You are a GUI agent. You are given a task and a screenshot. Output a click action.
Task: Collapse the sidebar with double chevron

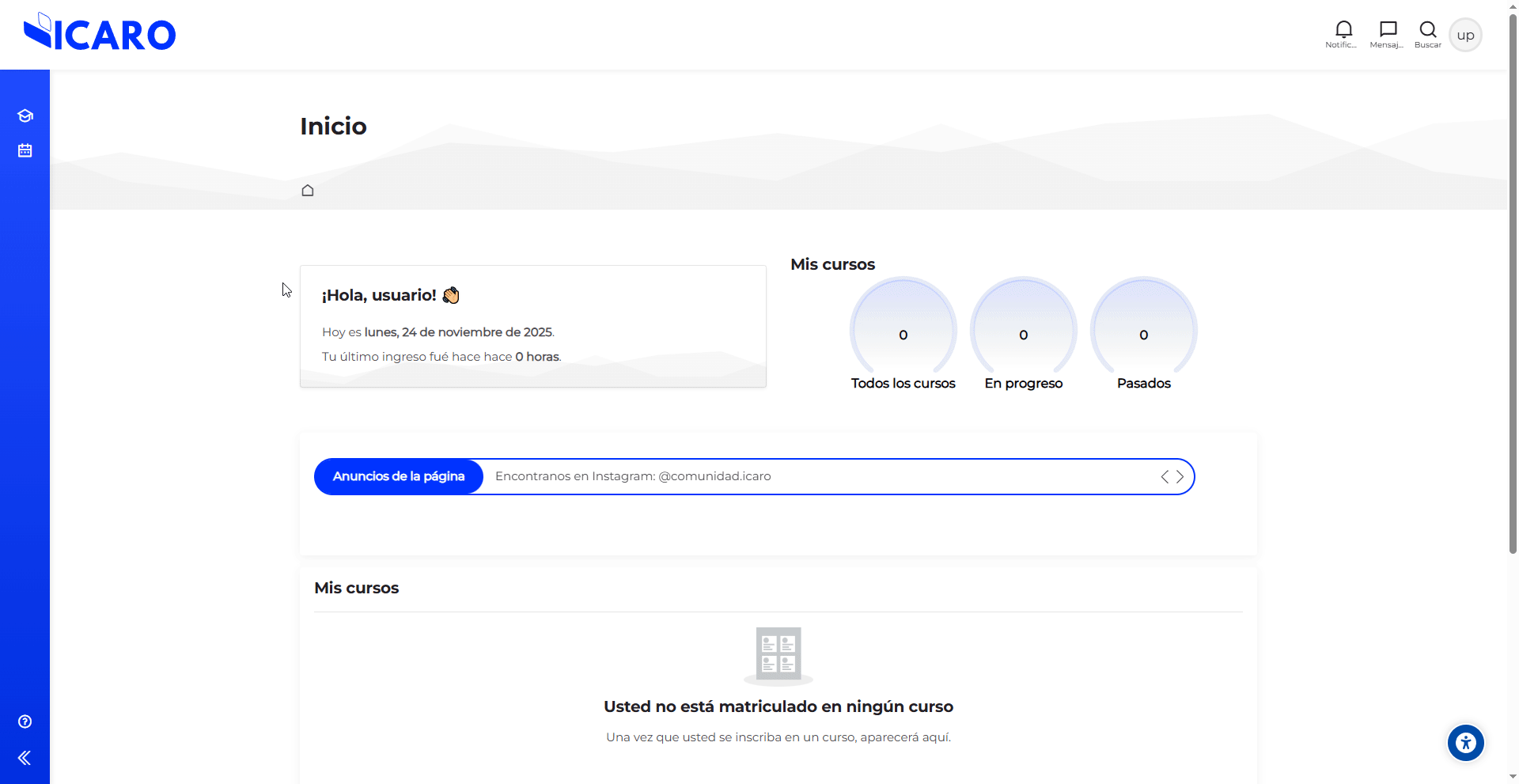point(25,758)
